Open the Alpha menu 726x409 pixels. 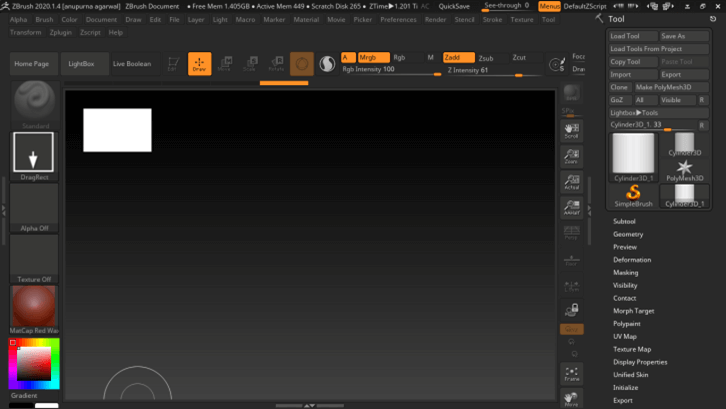click(x=19, y=19)
